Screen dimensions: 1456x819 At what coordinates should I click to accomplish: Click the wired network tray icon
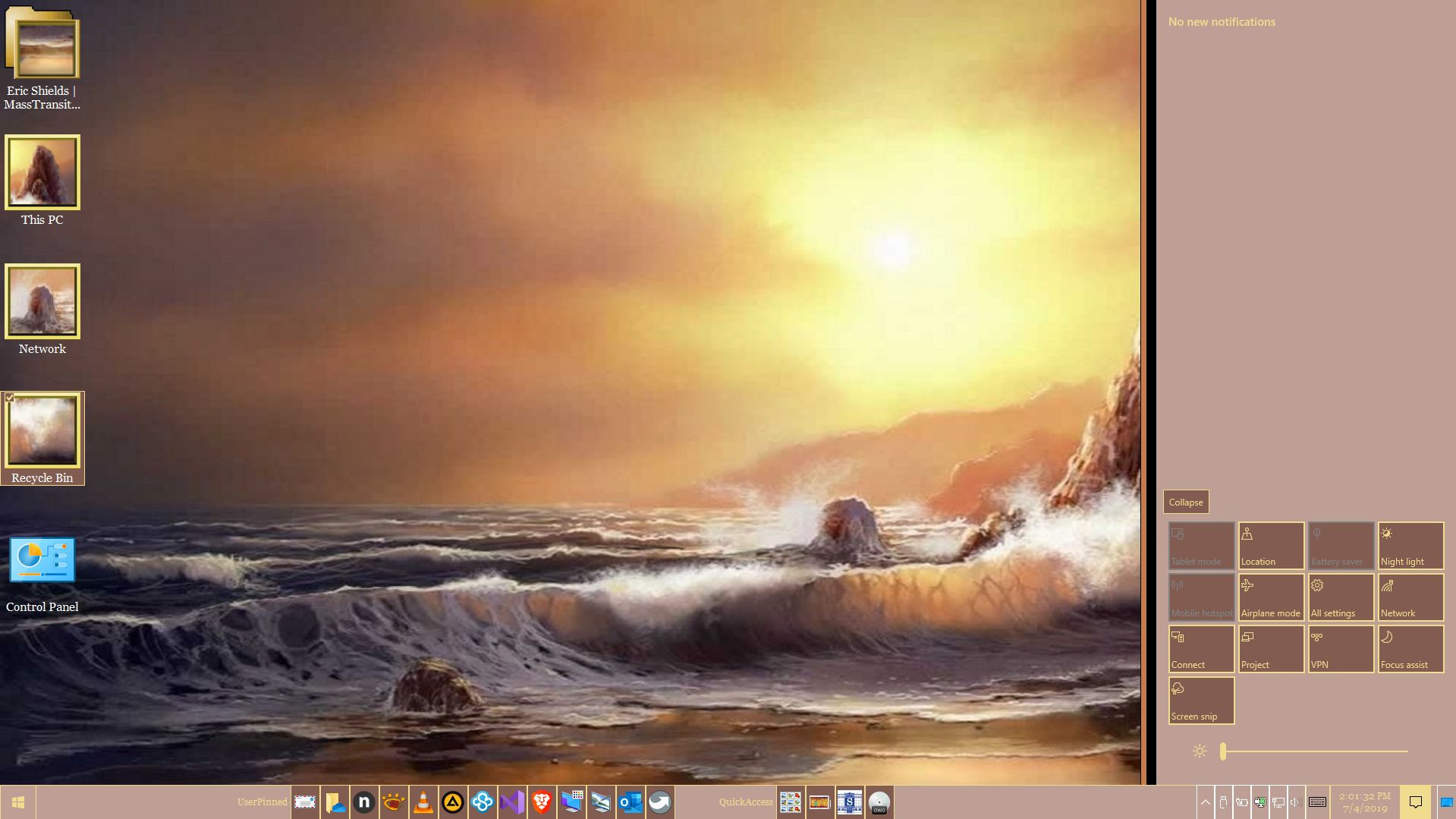pos(1278,802)
